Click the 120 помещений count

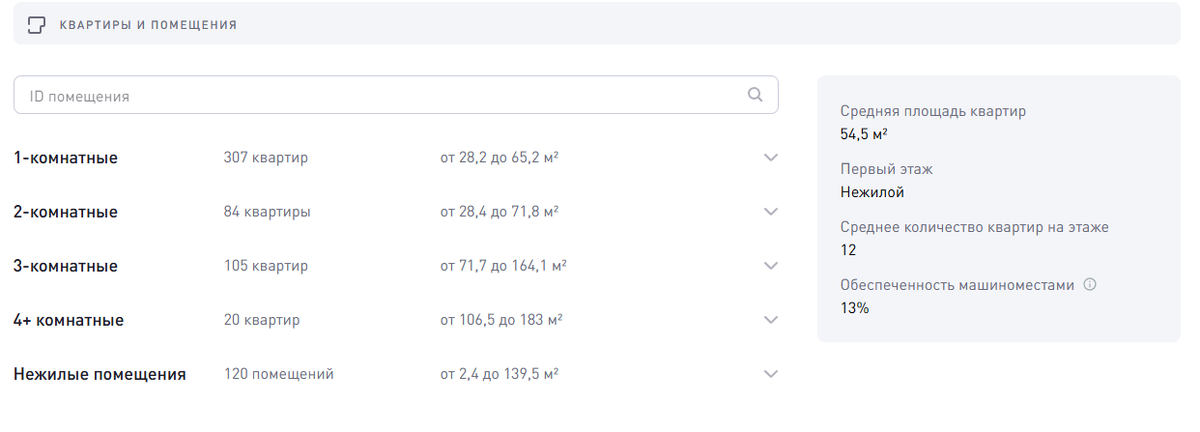click(x=279, y=374)
